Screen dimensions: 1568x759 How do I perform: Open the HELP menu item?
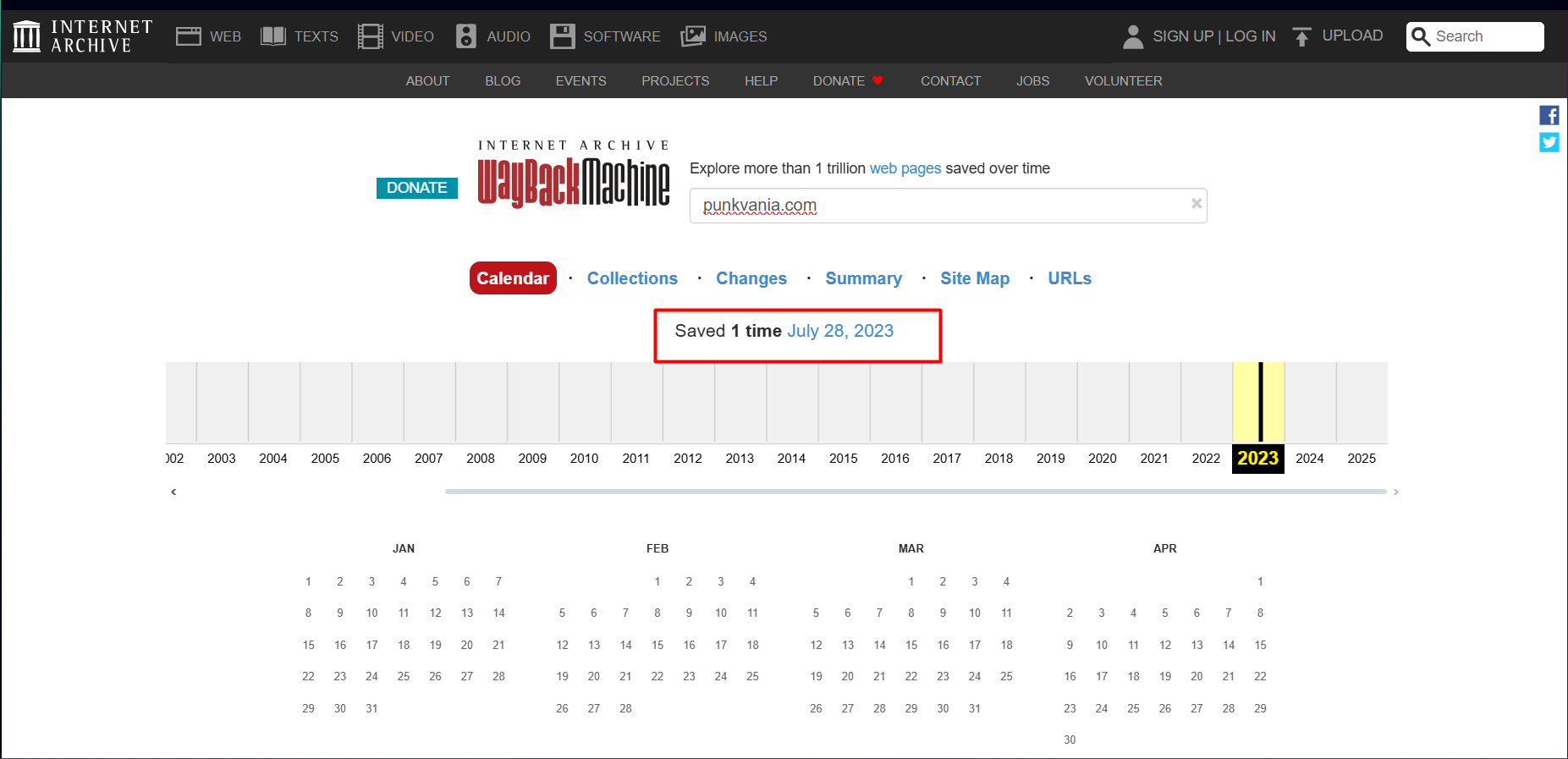coord(762,81)
